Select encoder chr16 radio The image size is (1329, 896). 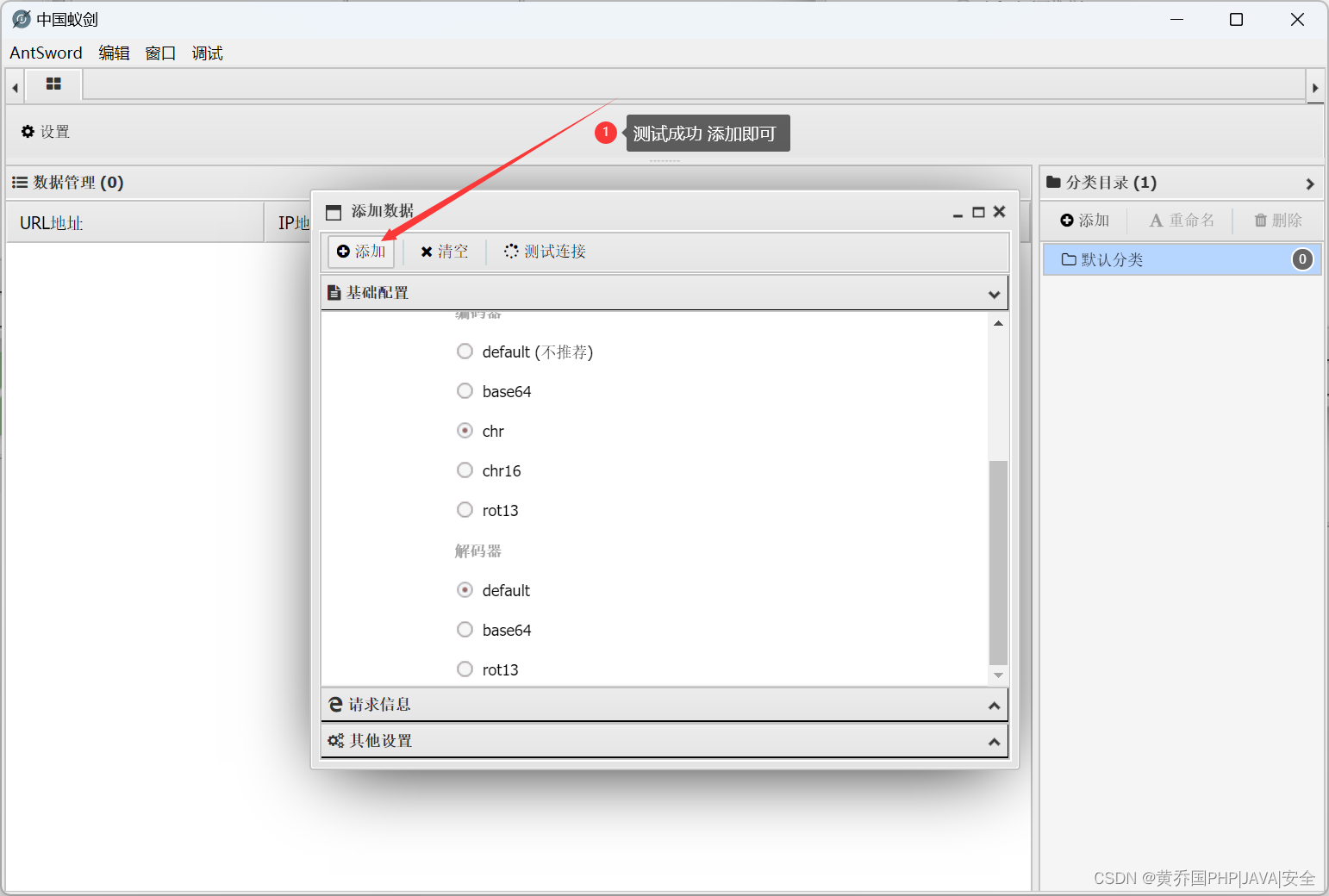(465, 470)
